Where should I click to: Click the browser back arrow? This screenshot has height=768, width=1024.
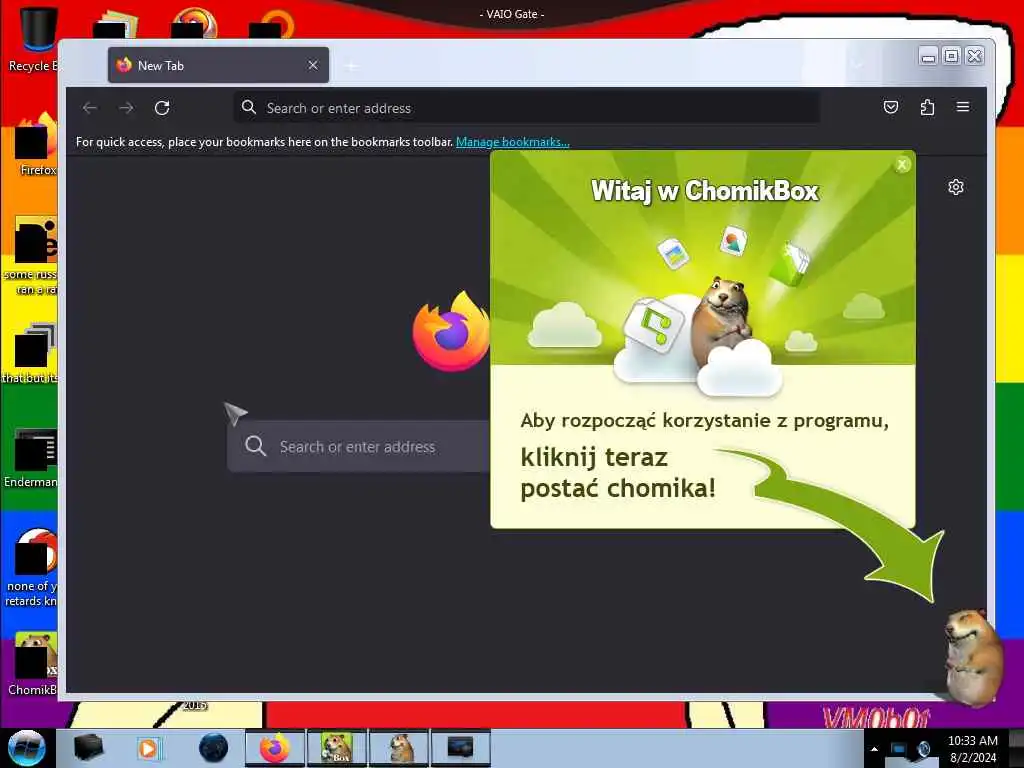tap(90, 108)
